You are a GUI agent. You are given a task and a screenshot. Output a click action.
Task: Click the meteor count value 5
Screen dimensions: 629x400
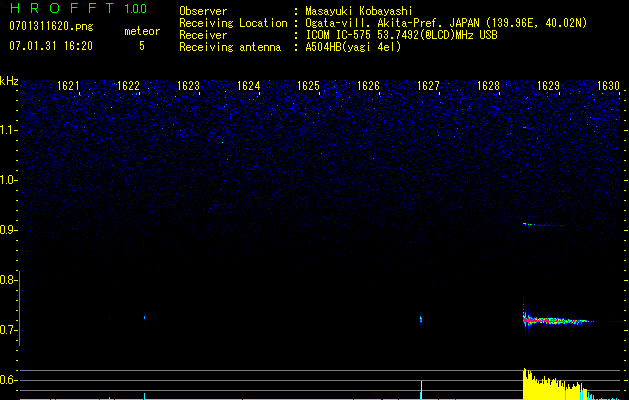point(142,46)
